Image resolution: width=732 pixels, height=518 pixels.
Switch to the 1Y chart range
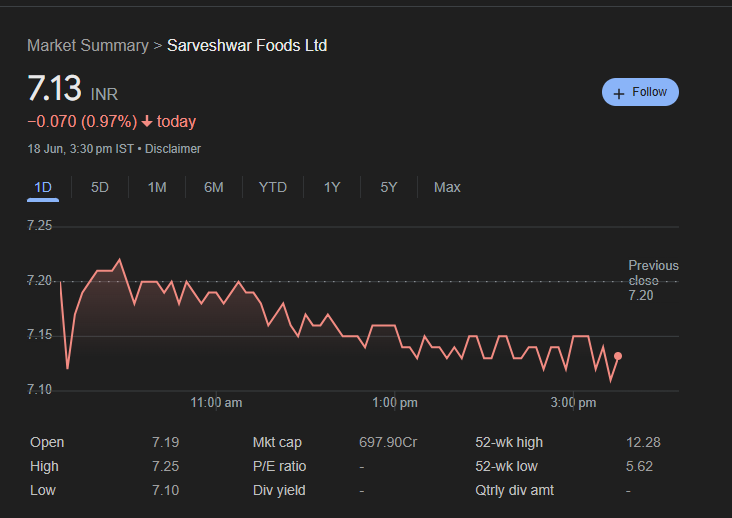(332, 188)
